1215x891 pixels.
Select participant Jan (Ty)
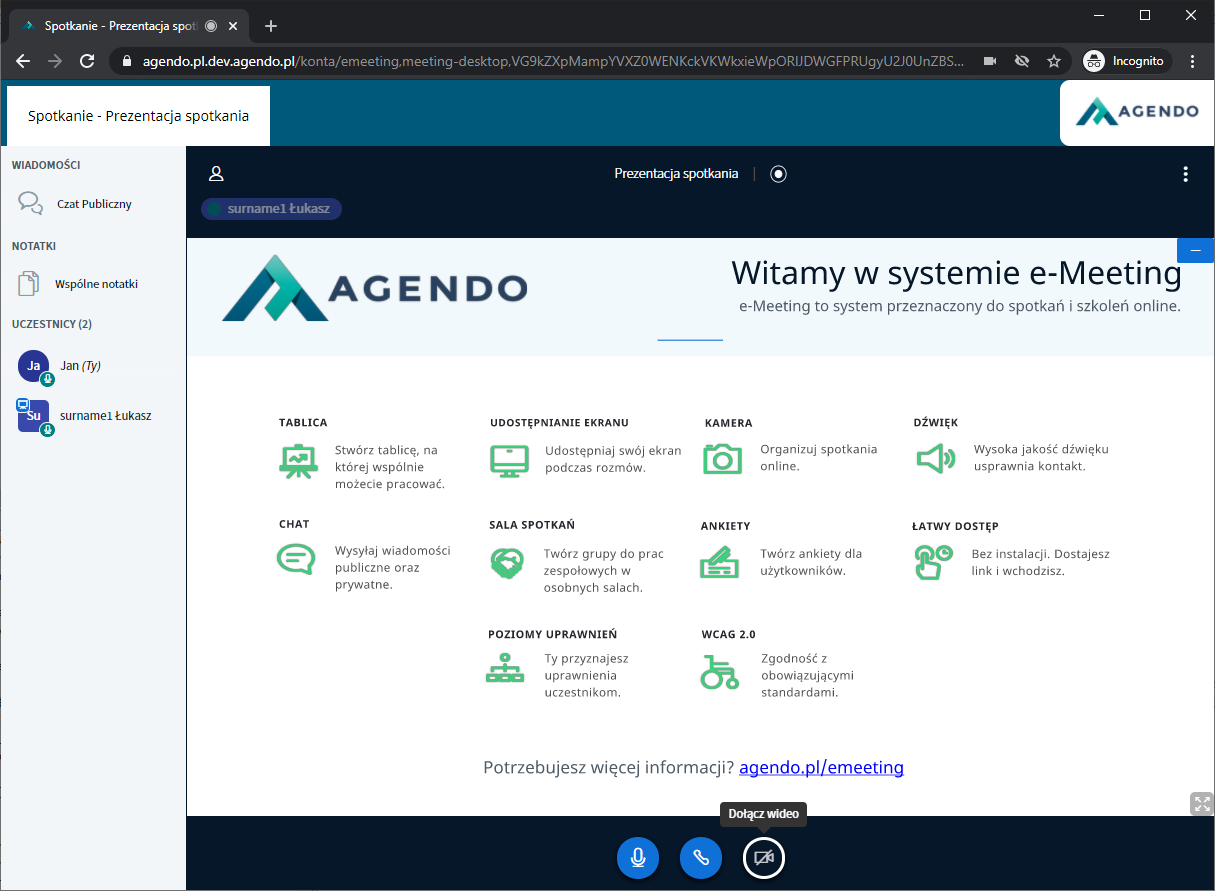[80, 366]
